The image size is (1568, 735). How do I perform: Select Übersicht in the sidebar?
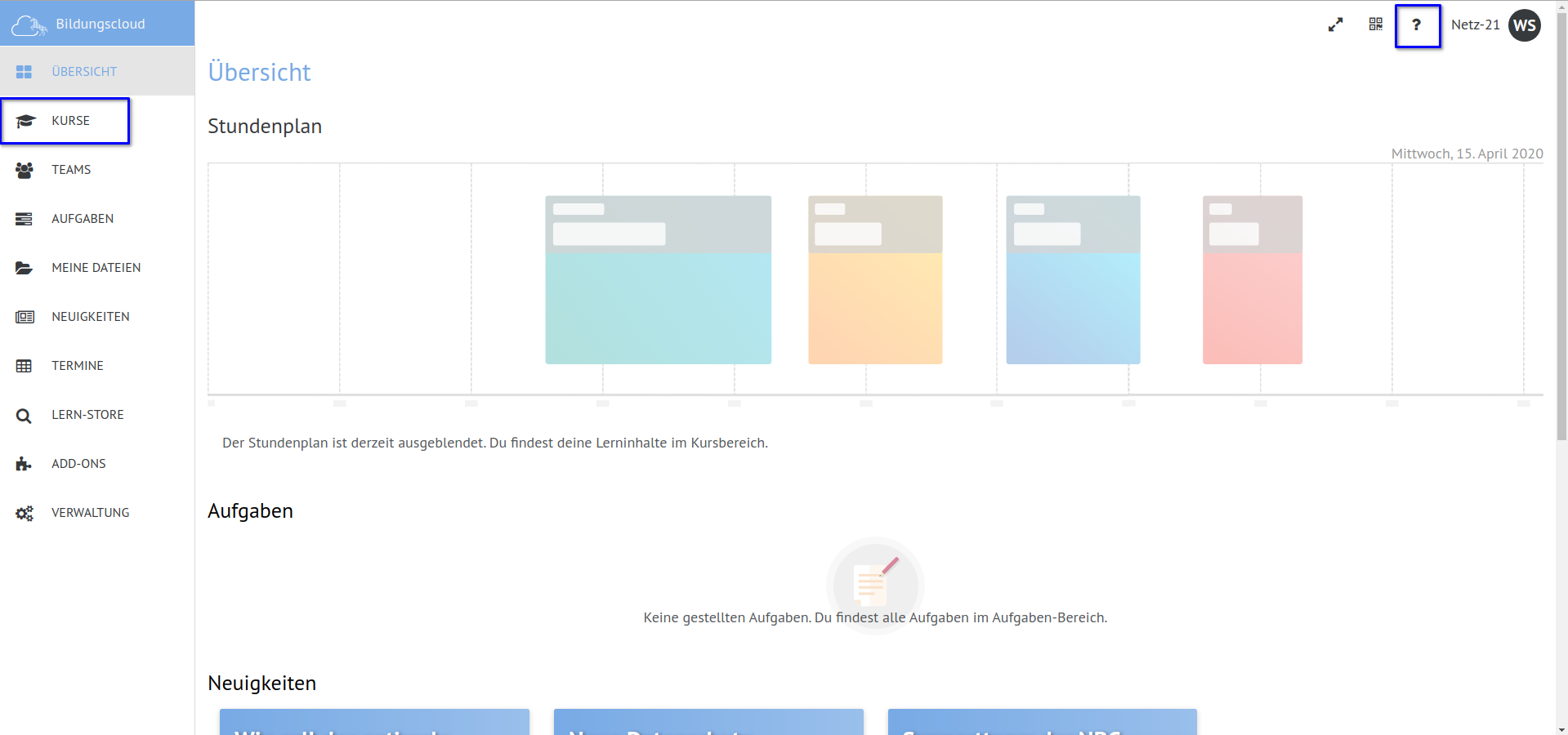coord(83,72)
